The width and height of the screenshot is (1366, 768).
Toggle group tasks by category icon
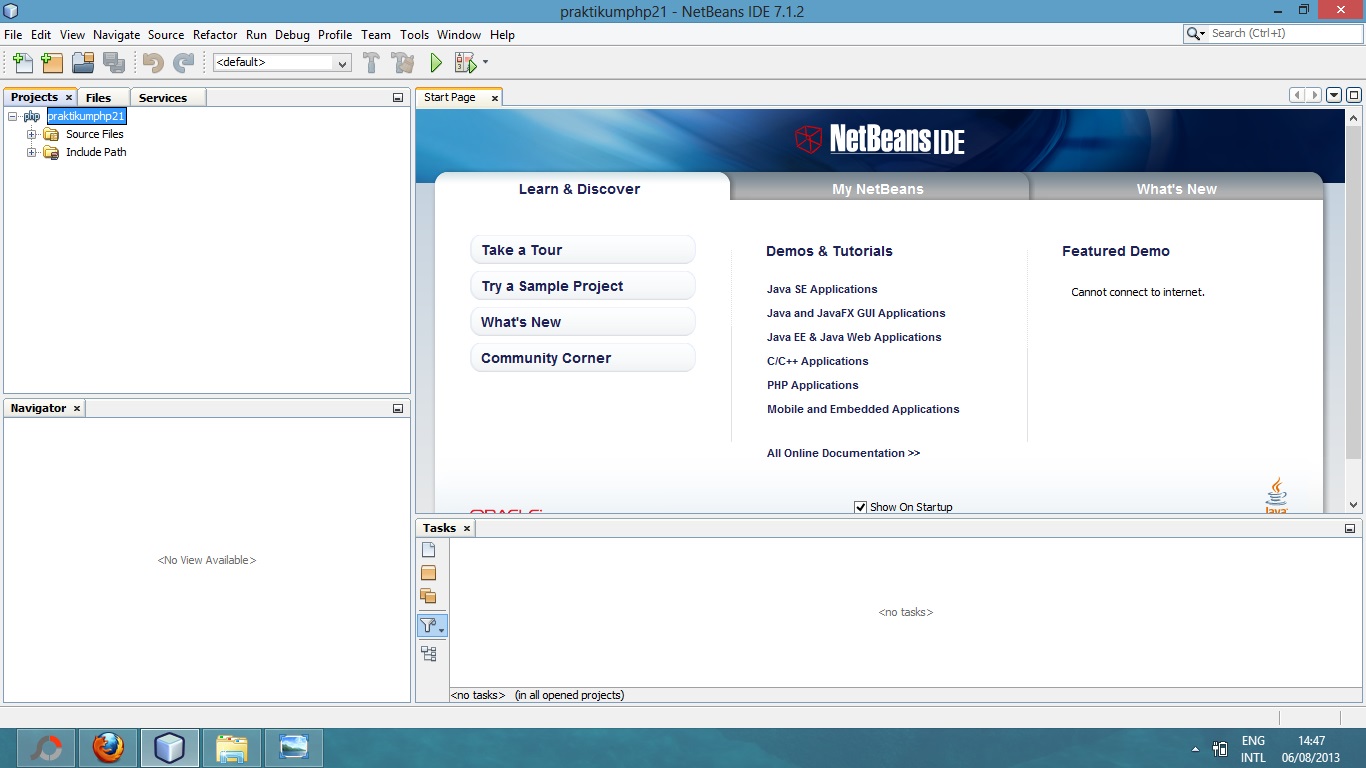pyautogui.click(x=429, y=654)
